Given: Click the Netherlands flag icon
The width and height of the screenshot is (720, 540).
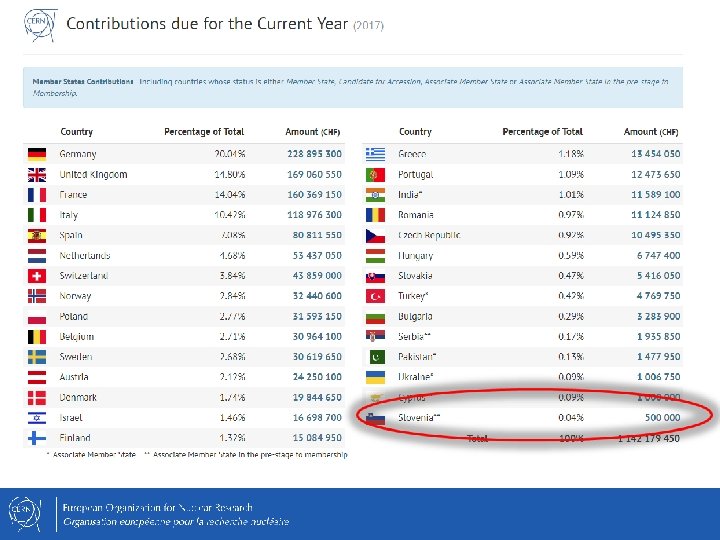Looking at the screenshot, I should click(37, 256).
